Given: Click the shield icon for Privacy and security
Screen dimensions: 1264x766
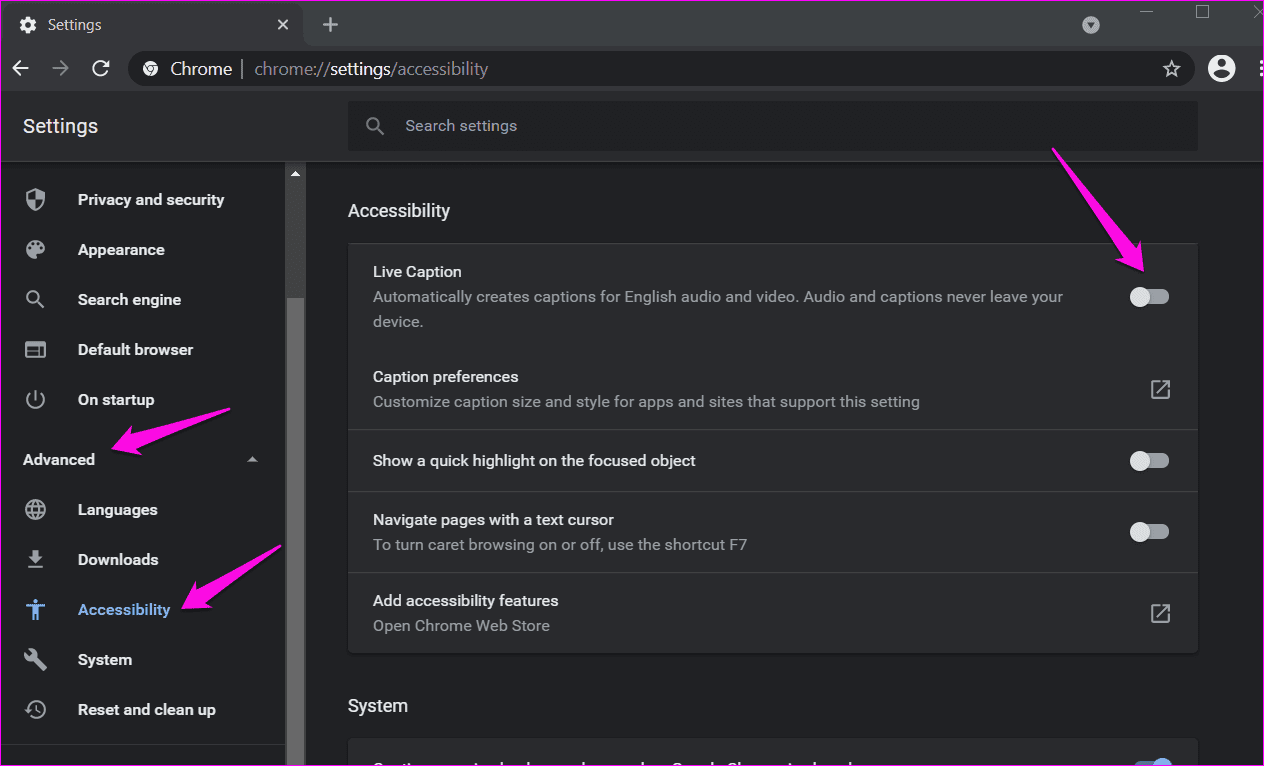Looking at the screenshot, I should (35, 200).
